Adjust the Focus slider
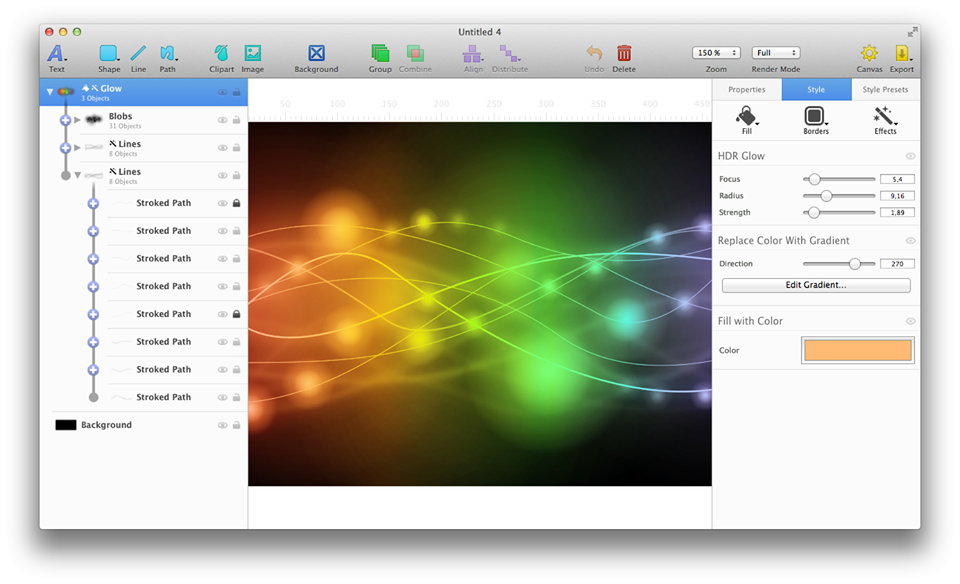The width and height of the screenshot is (960, 584). 814,179
